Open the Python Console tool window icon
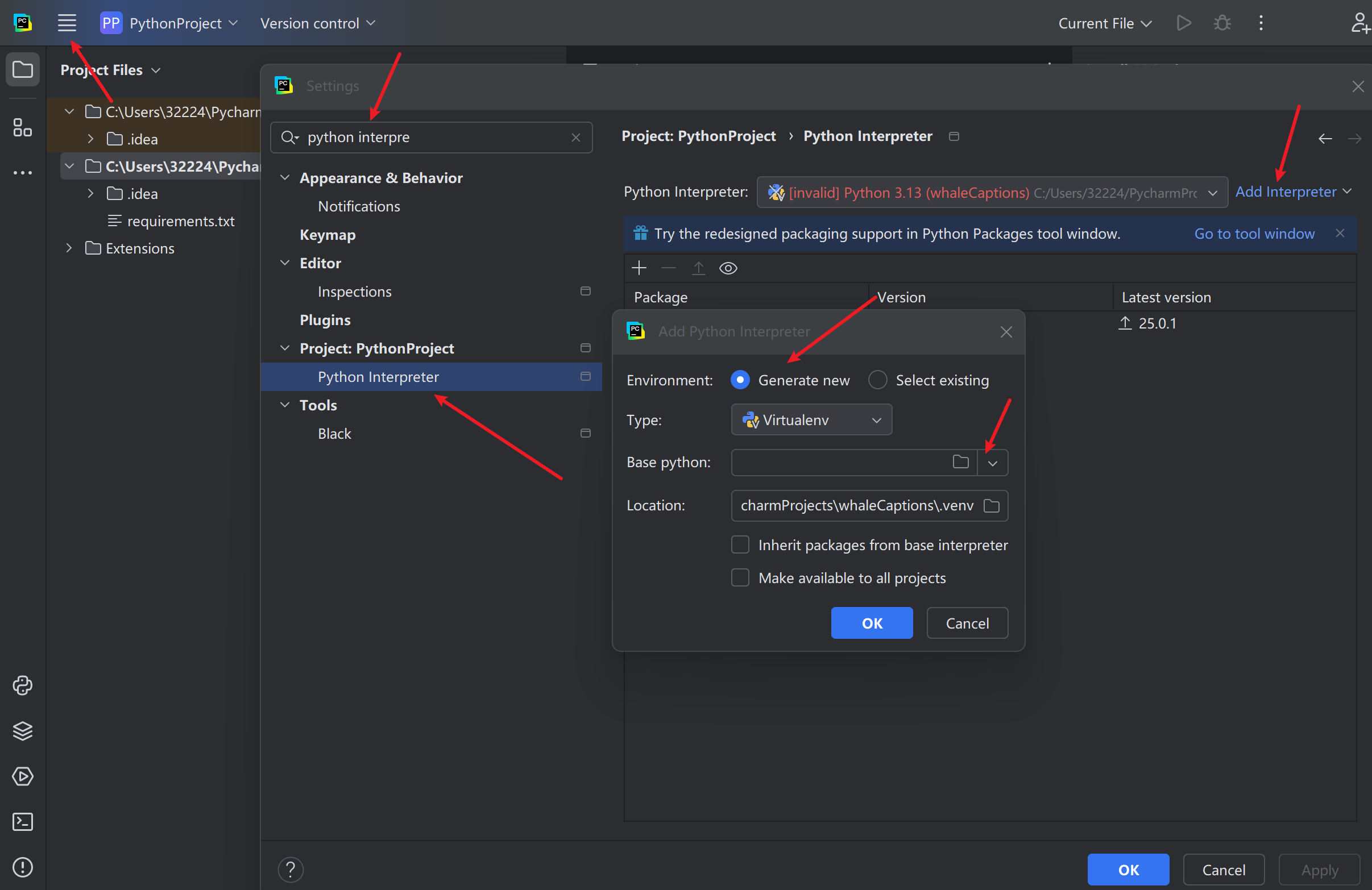The image size is (1372, 890). pyautogui.click(x=23, y=685)
